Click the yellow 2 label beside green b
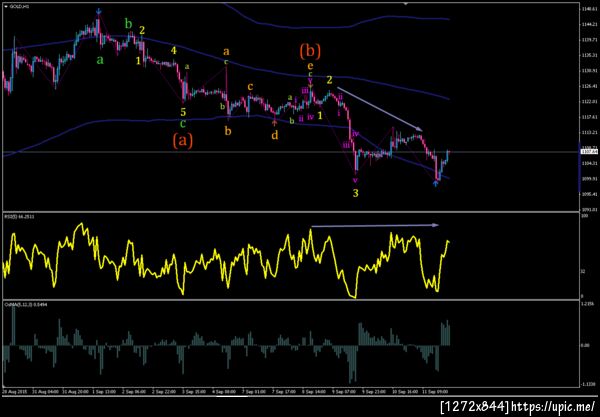This screenshot has width=600, height=417. pyautogui.click(x=142, y=30)
